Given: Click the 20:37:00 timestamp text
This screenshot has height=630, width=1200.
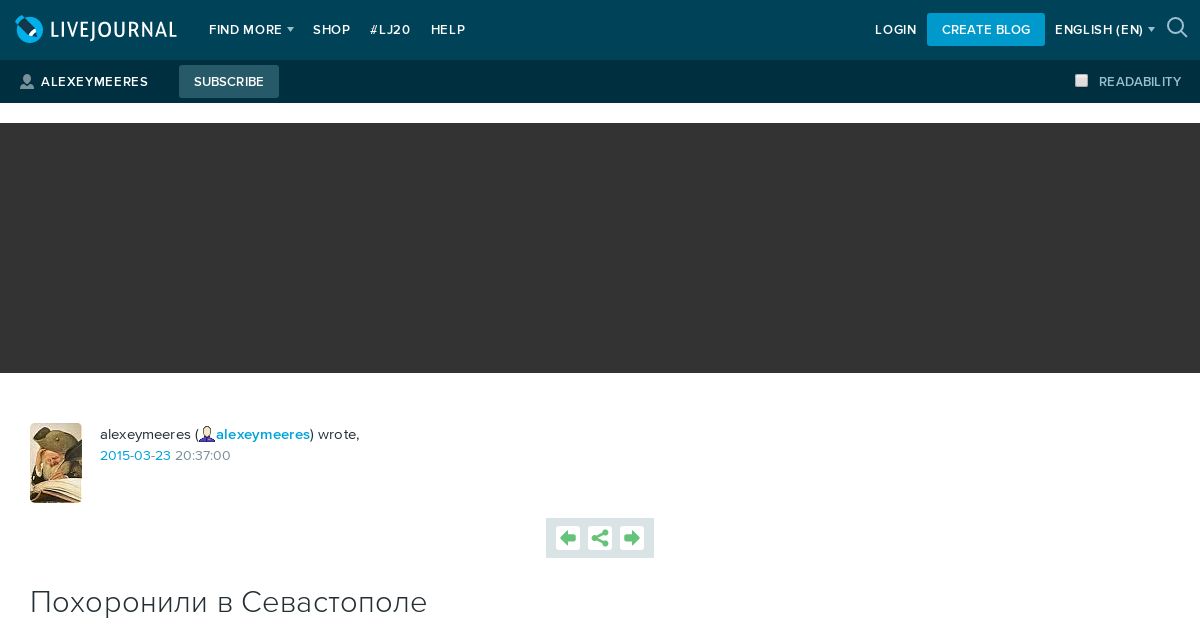Looking at the screenshot, I should [x=203, y=455].
